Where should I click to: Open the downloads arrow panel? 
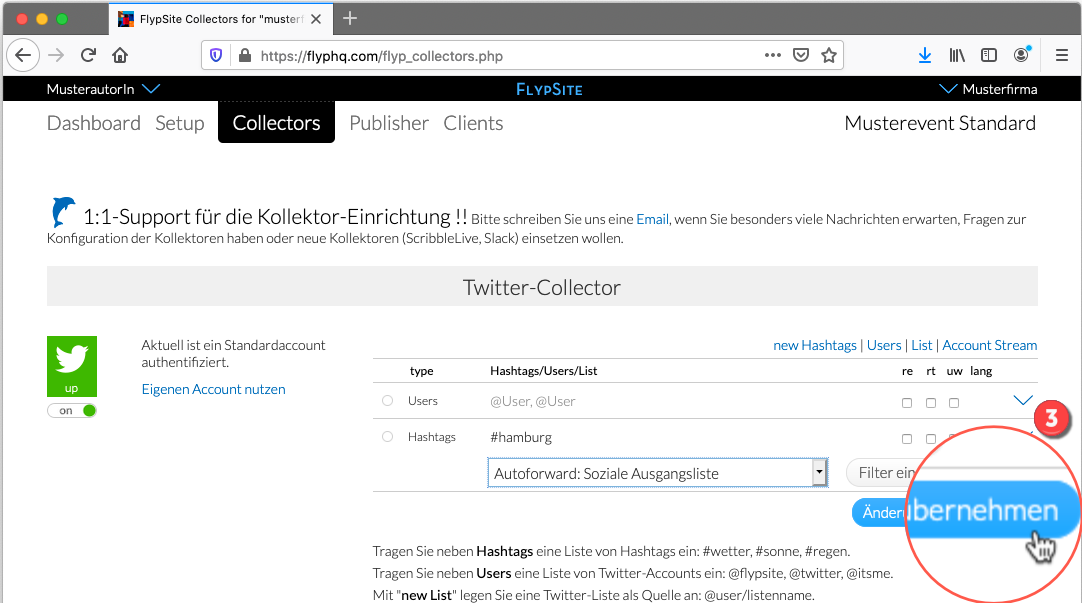pyautogui.click(x=925, y=55)
